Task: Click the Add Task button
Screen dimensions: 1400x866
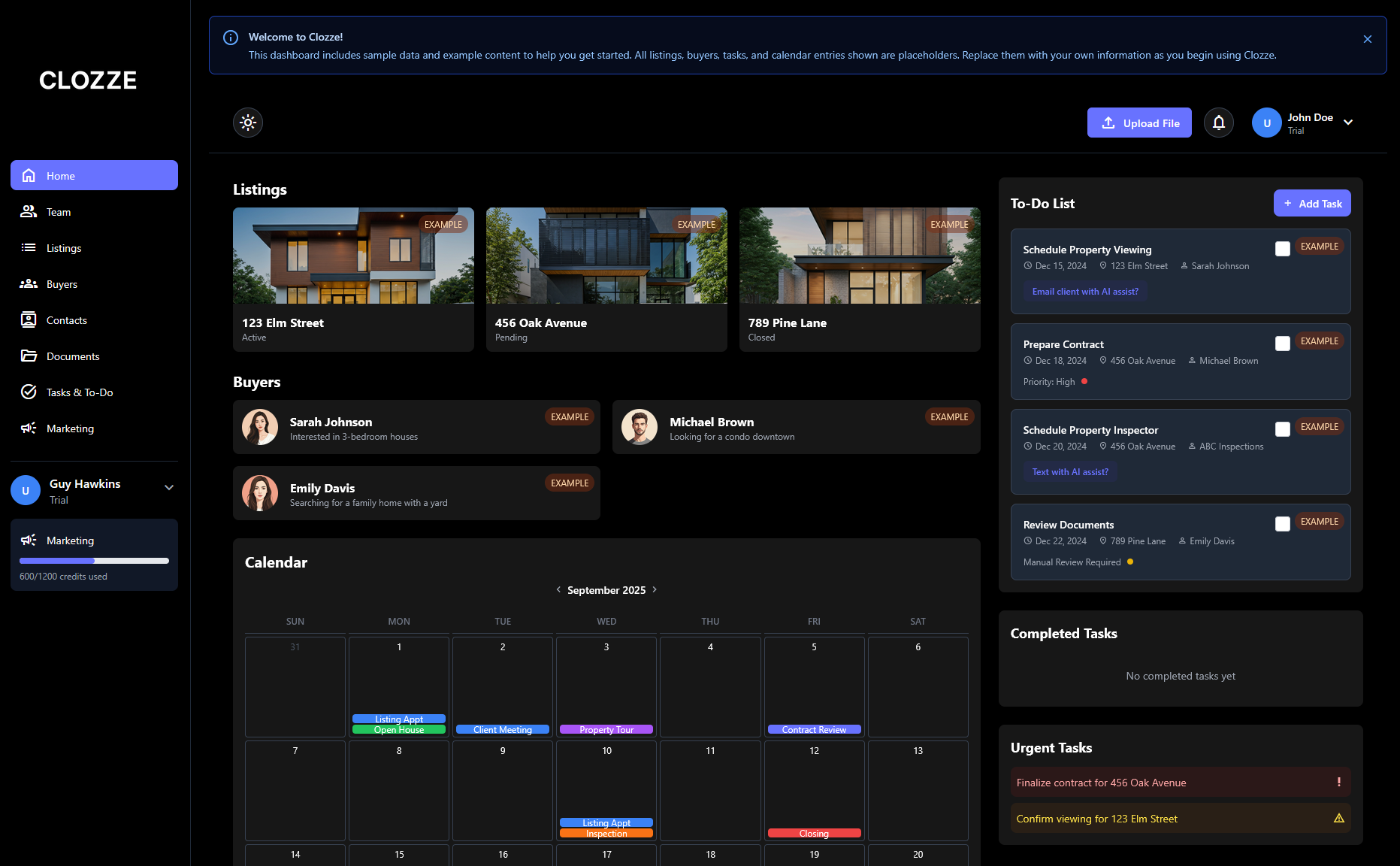Action: click(1312, 203)
